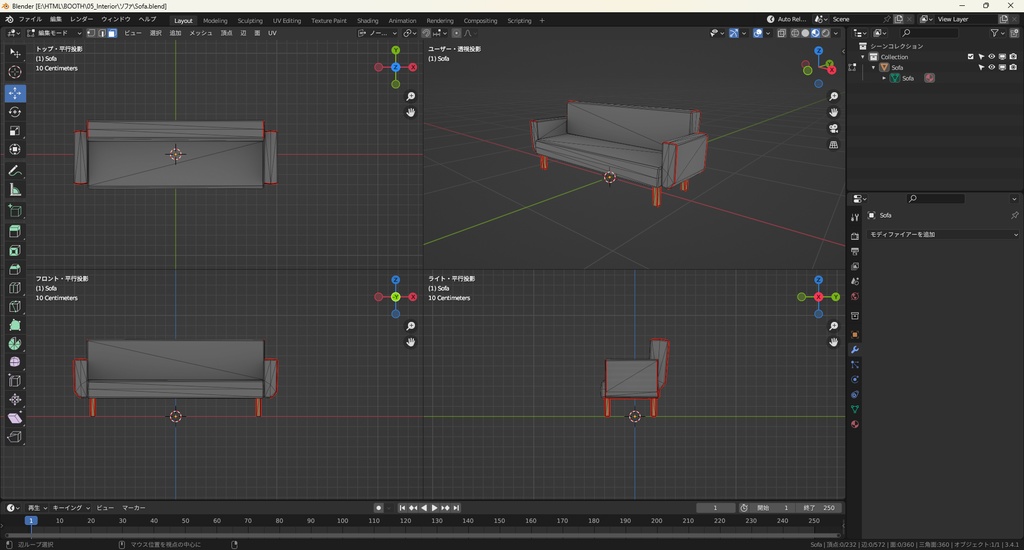Activate the Measure tool

pos(15,189)
